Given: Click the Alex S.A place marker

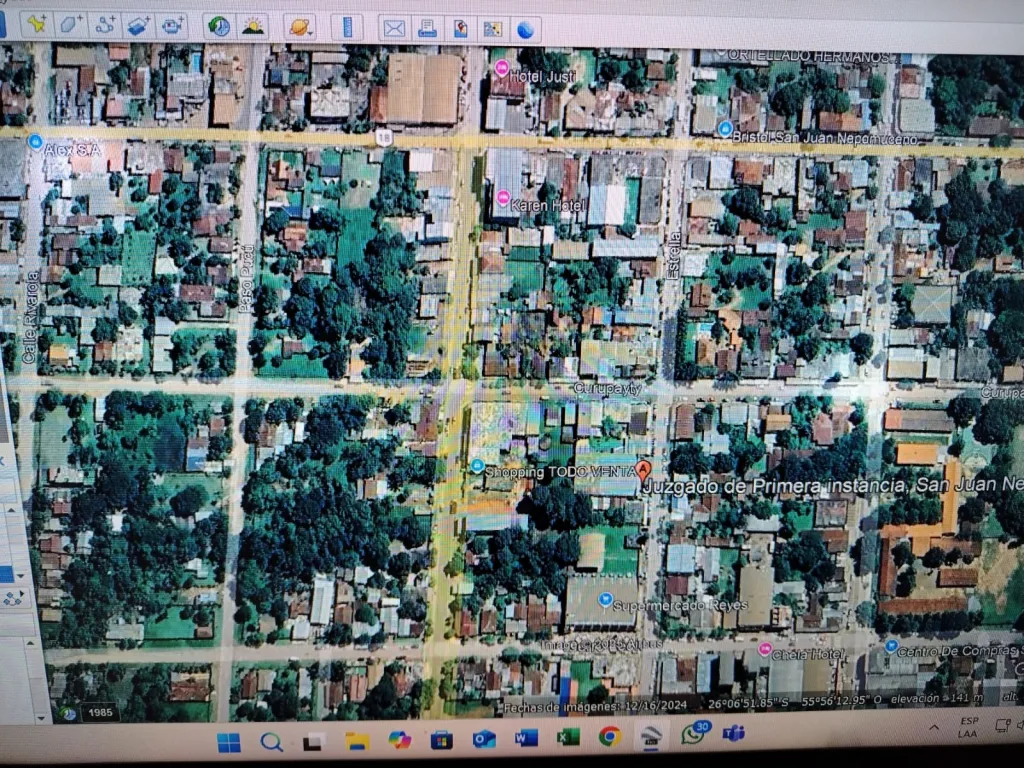Looking at the screenshot, I should 36,141.
